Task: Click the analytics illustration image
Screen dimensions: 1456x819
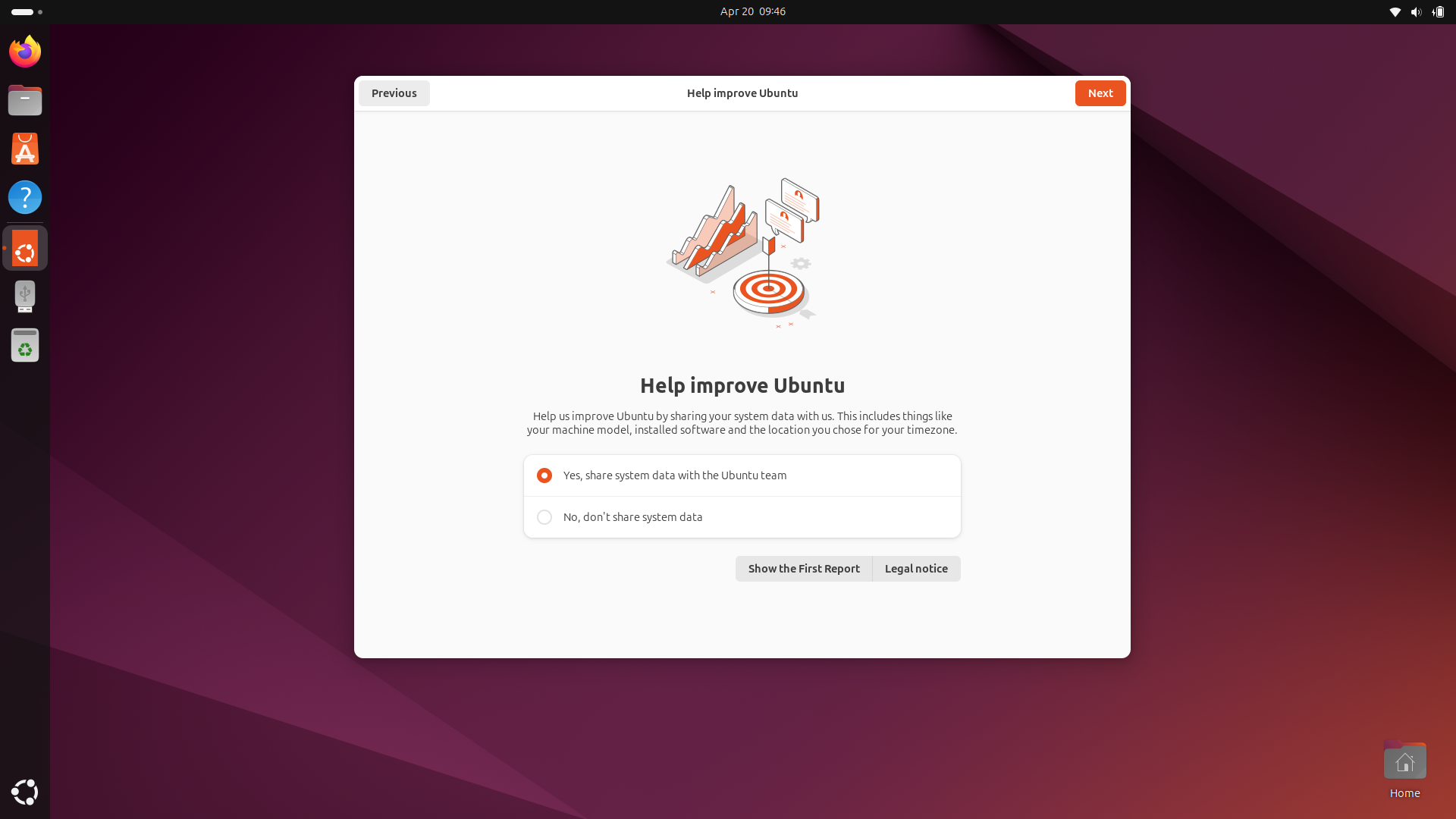Action: 742,253
